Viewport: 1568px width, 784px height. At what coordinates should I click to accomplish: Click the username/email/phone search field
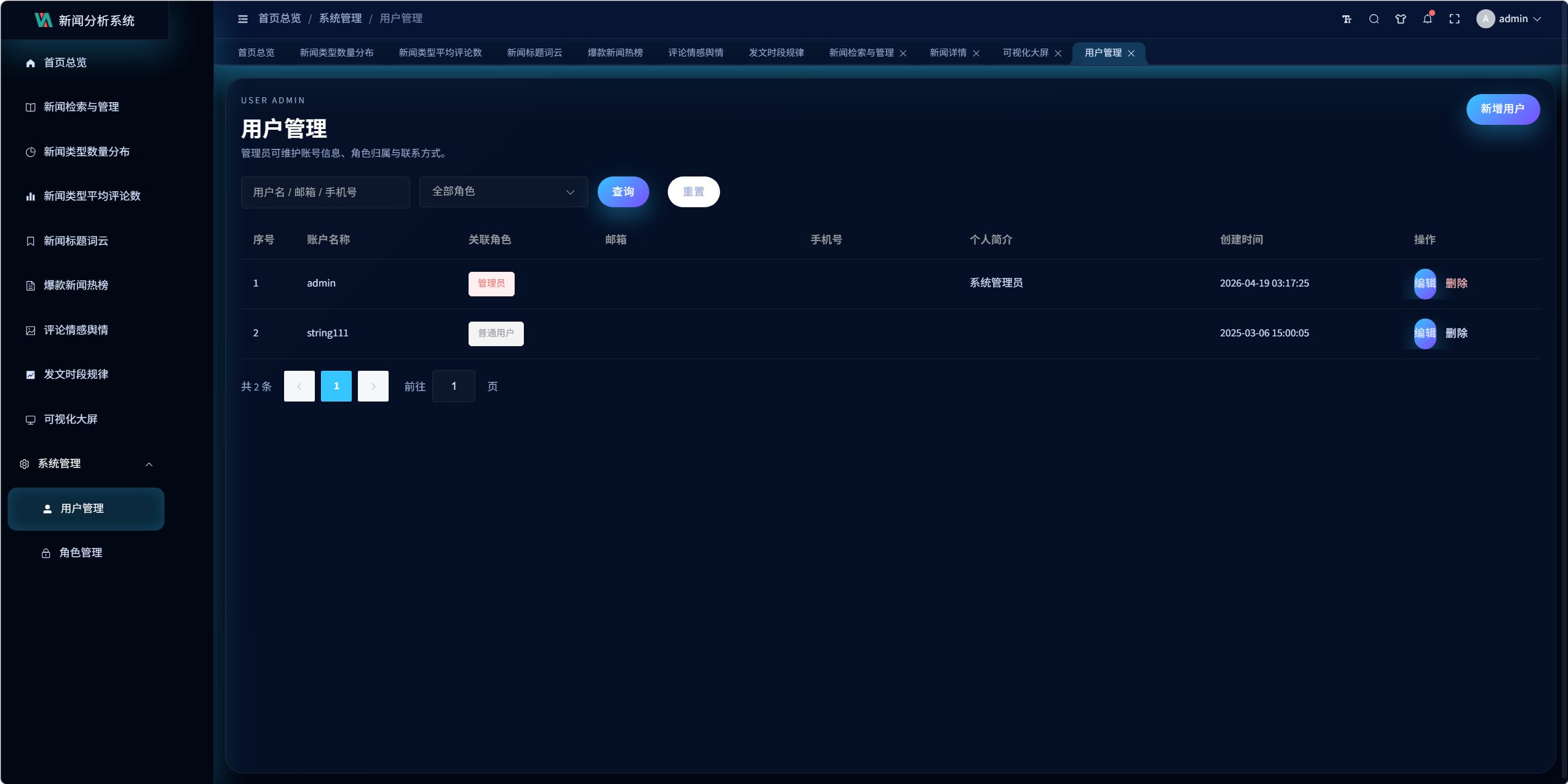325,192
